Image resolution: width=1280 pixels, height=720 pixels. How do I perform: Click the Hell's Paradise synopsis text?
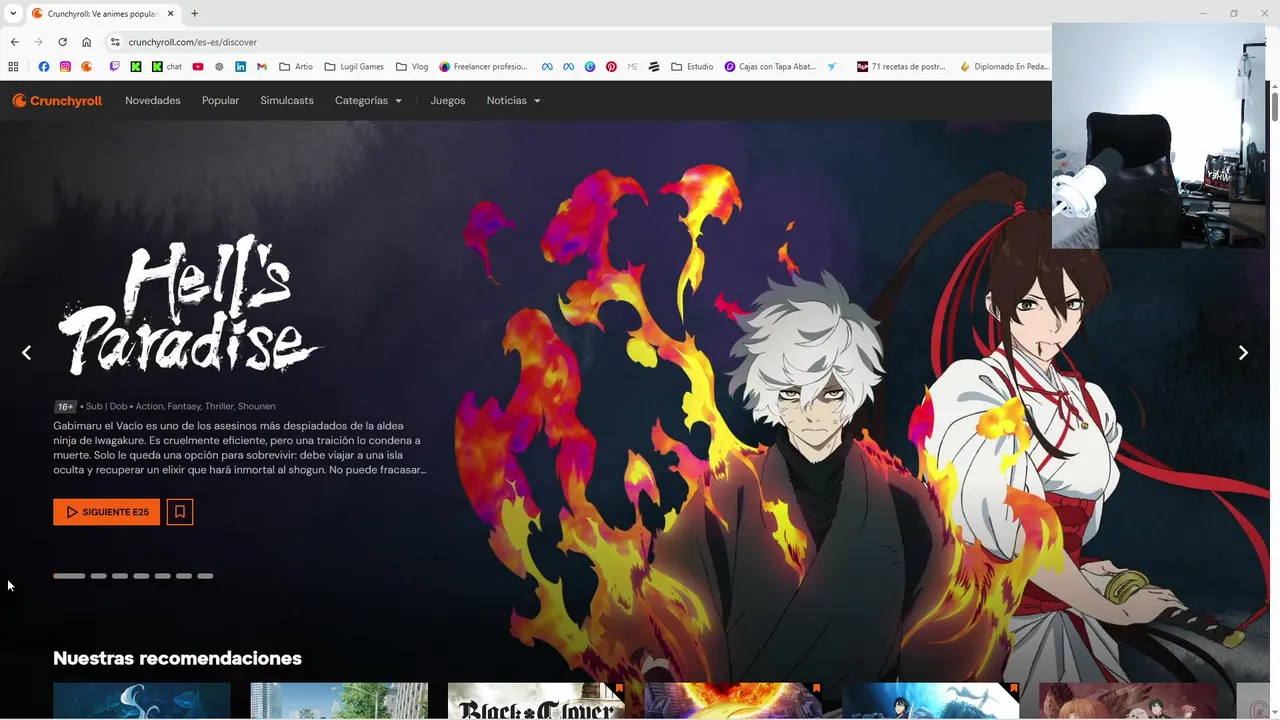pyautogui.click(x=240, y=448)
